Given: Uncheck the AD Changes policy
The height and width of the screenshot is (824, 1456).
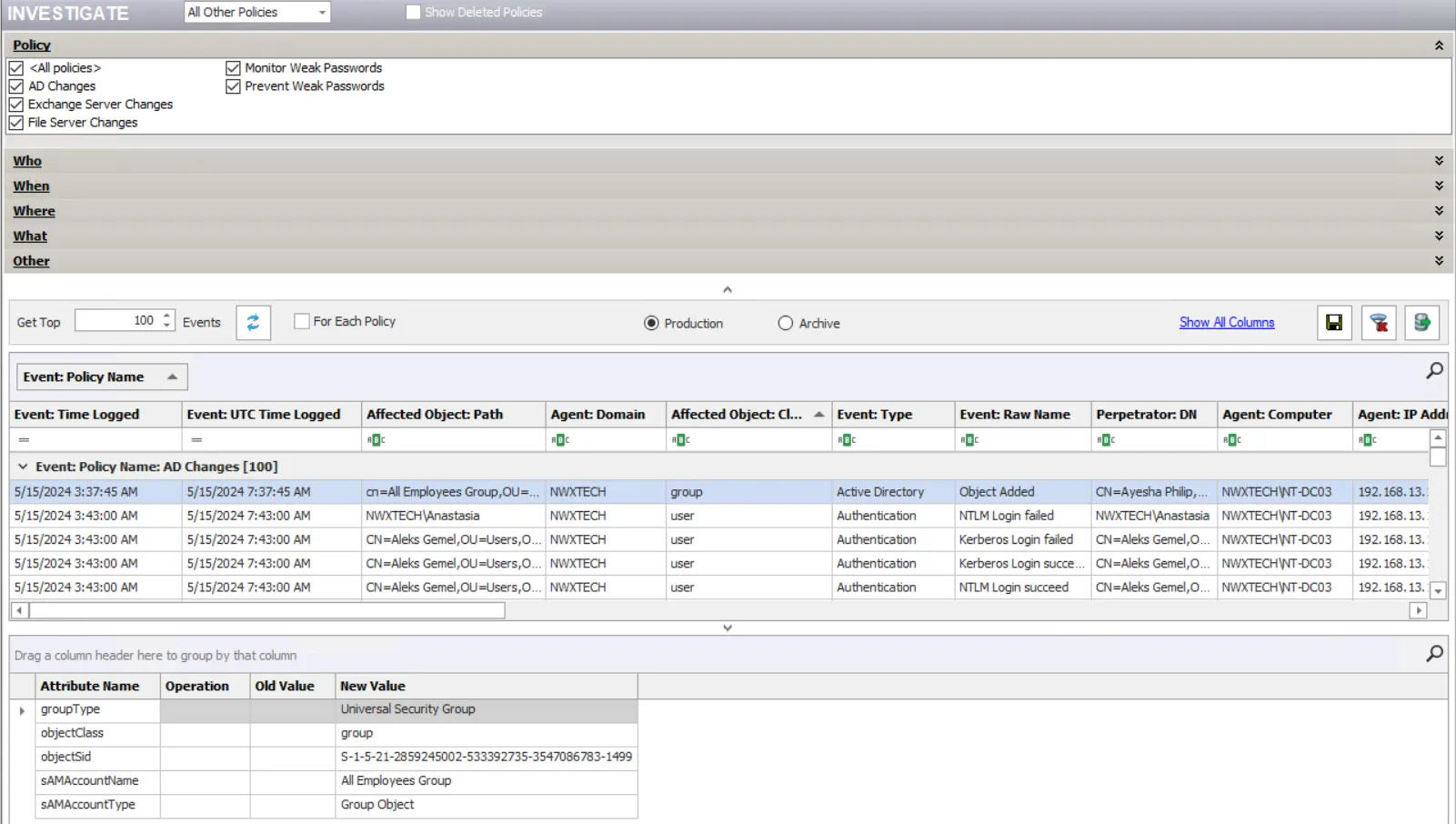Looking at the screenshot, I should pos(16,86).
